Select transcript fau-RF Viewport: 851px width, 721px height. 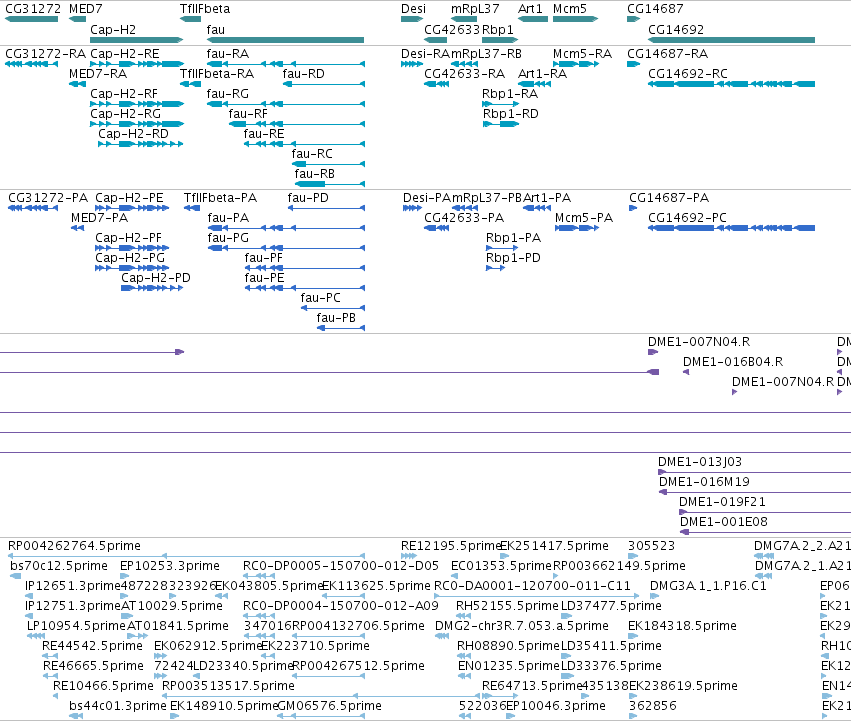(248, 114)
